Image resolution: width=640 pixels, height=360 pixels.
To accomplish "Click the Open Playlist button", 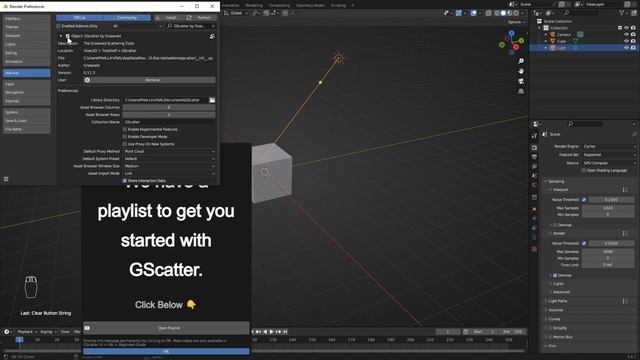I will tap(166, 328).
